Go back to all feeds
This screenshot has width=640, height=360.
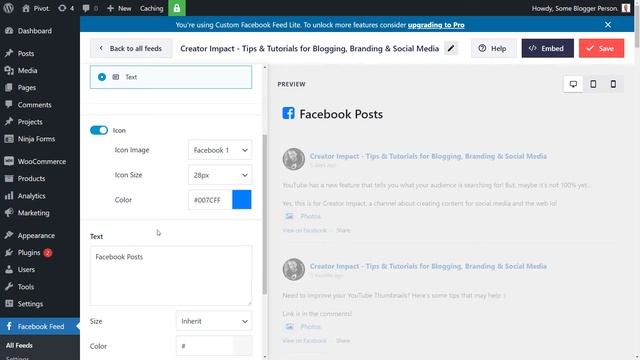(131, 48)
